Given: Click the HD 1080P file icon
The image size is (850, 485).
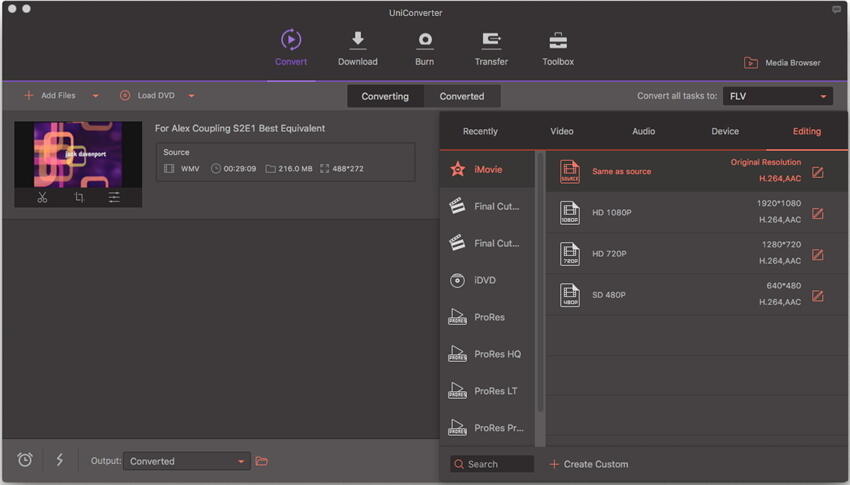Looking at the screenshot, I should 569,213.
